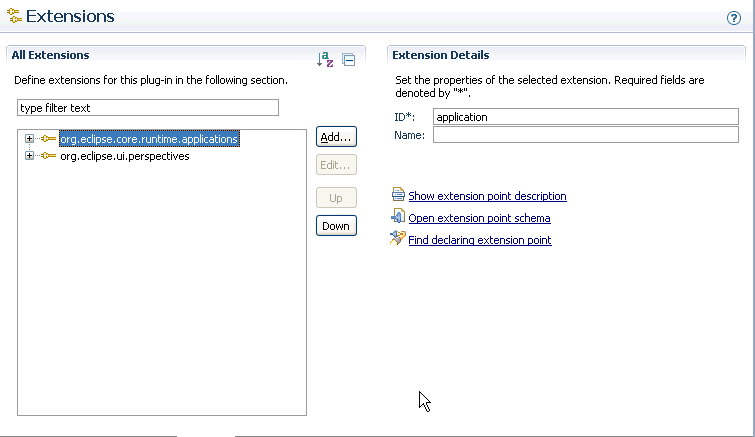Click the Up button
755x437 pixels.
pos(336,198)
